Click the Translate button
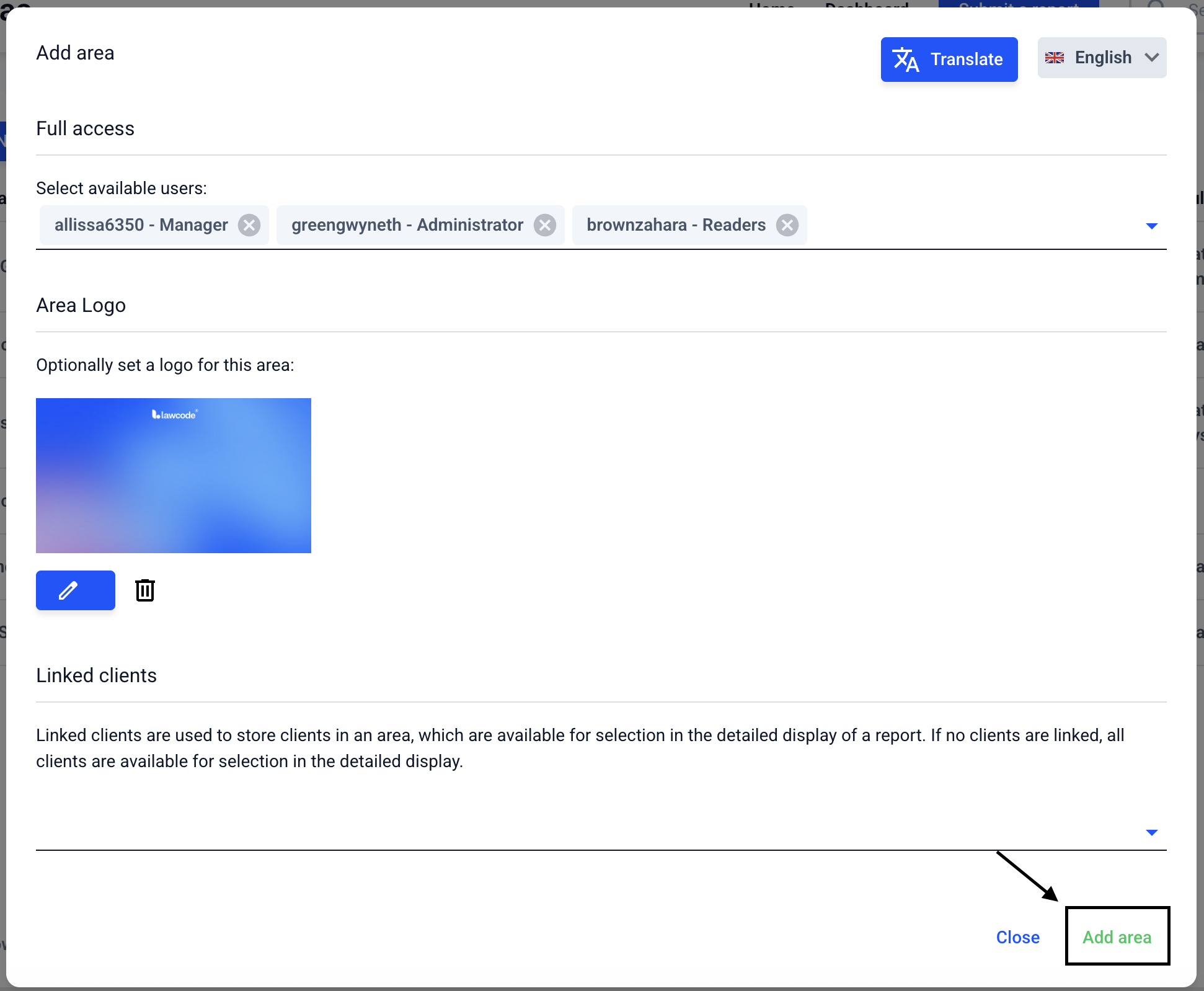Screen dimensions: 1204x991 [x=949, y=60]
